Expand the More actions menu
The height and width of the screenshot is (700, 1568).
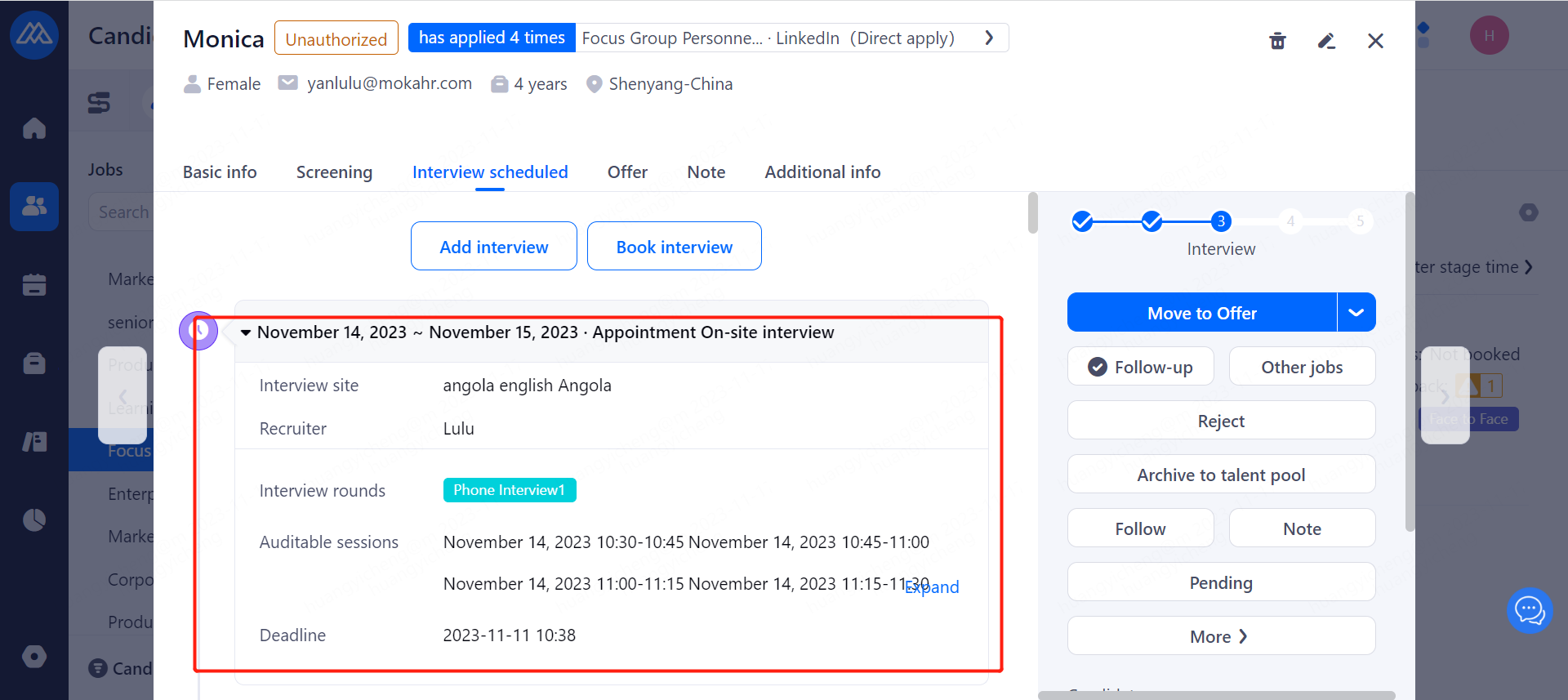(1220, 636)
